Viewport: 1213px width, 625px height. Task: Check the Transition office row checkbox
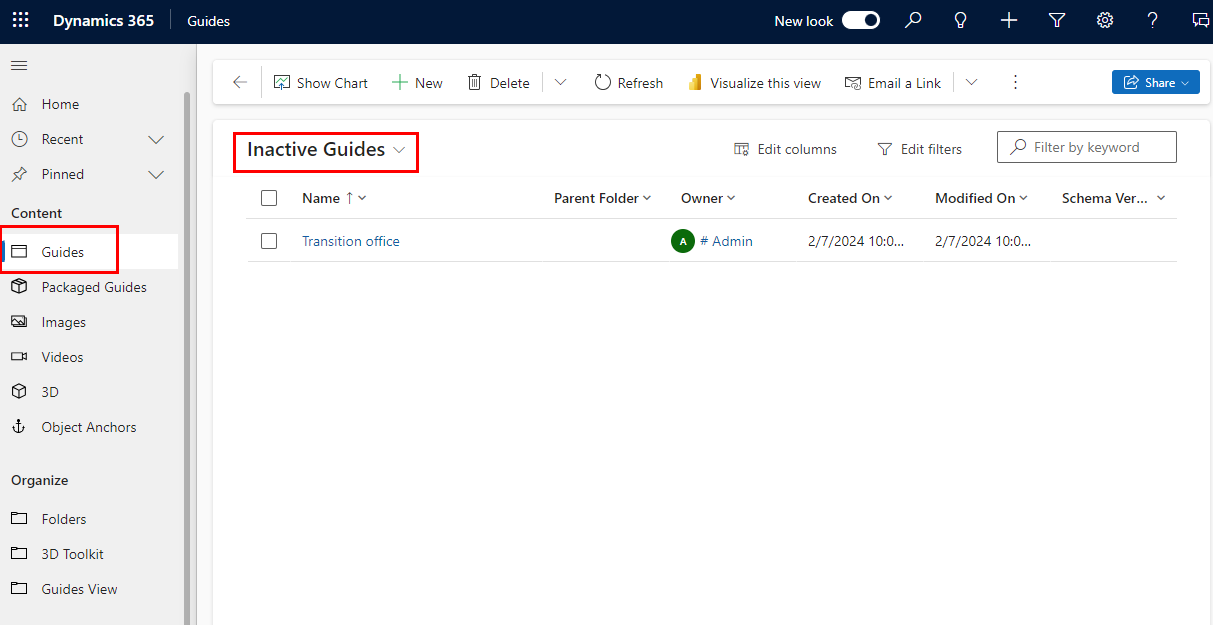pyautogui.click(x=269, y=240)
